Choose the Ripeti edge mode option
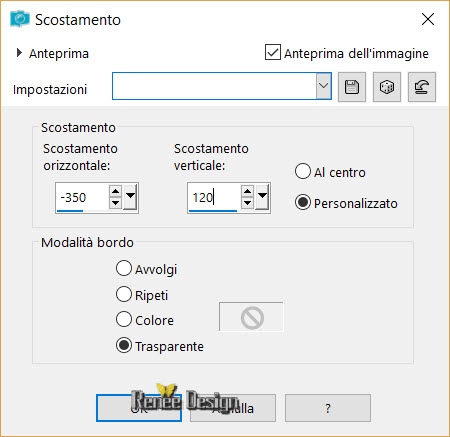 pos(124,294)
